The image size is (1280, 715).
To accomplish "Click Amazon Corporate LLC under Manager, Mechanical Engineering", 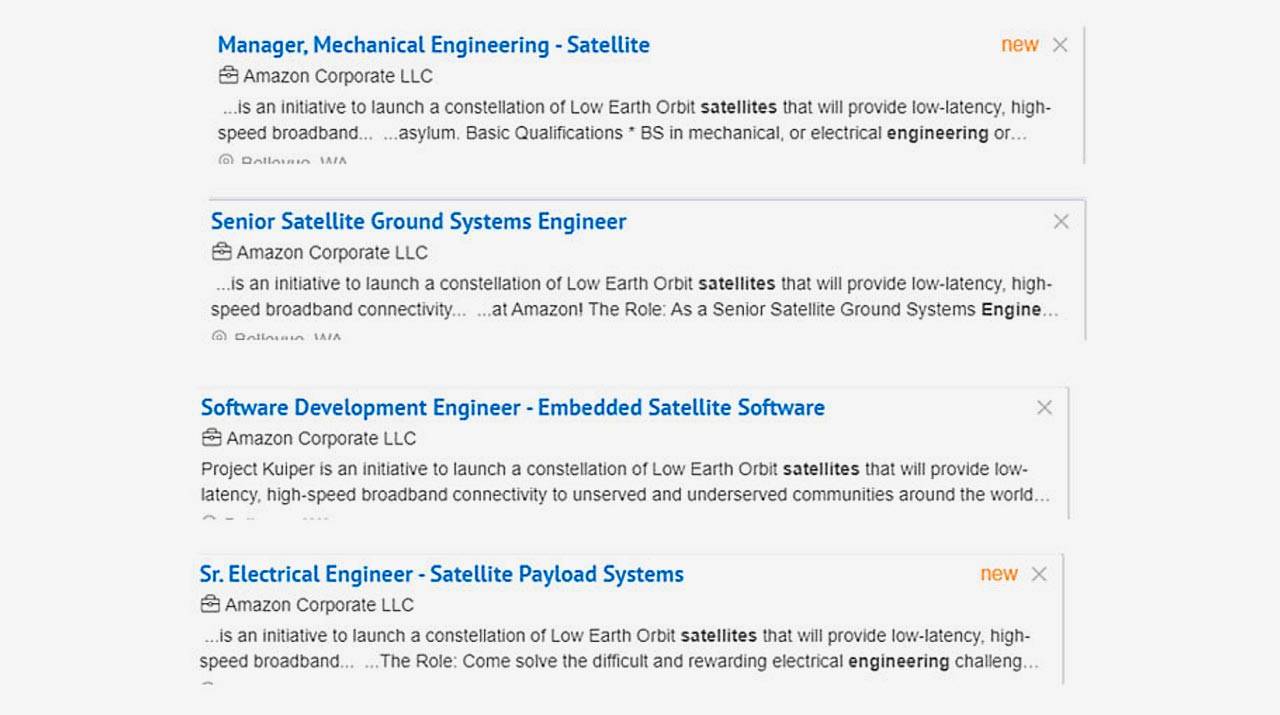I will click(x=338, y=76).
